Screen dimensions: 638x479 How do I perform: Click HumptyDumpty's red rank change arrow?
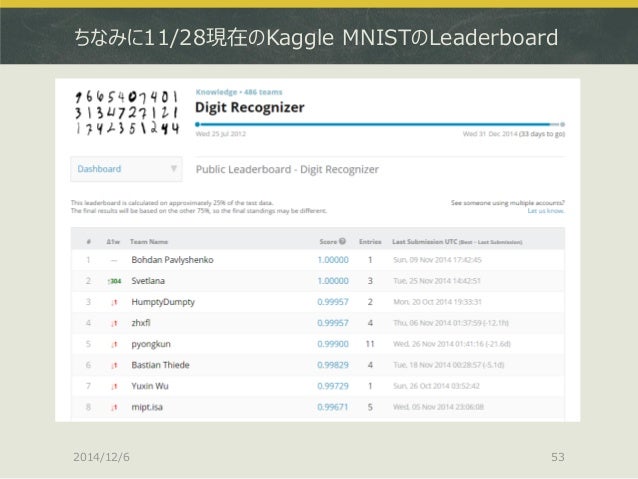pos(114,302)
